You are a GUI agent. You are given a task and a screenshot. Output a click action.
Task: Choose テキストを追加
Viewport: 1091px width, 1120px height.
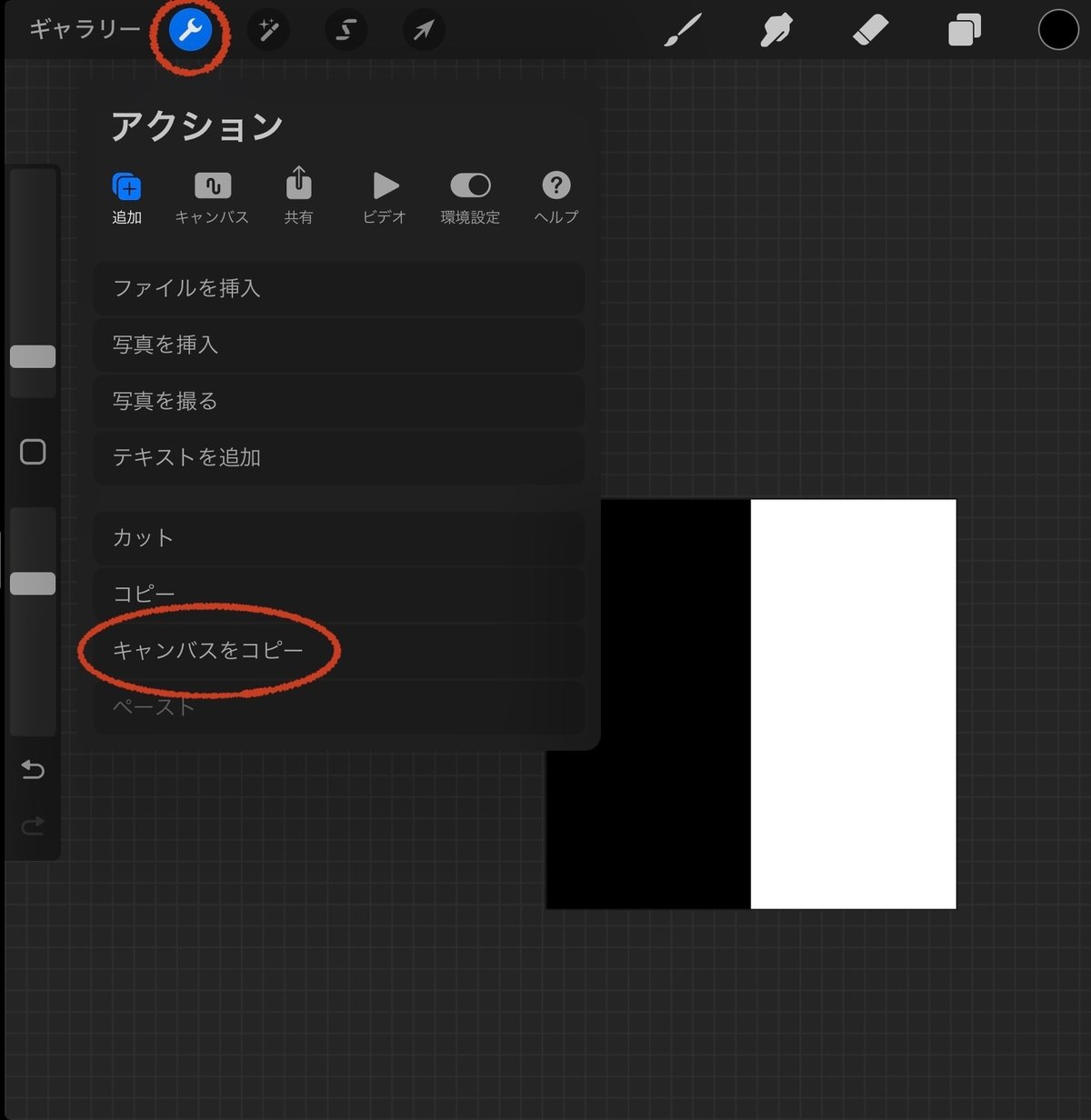click(x=339, y=457)
